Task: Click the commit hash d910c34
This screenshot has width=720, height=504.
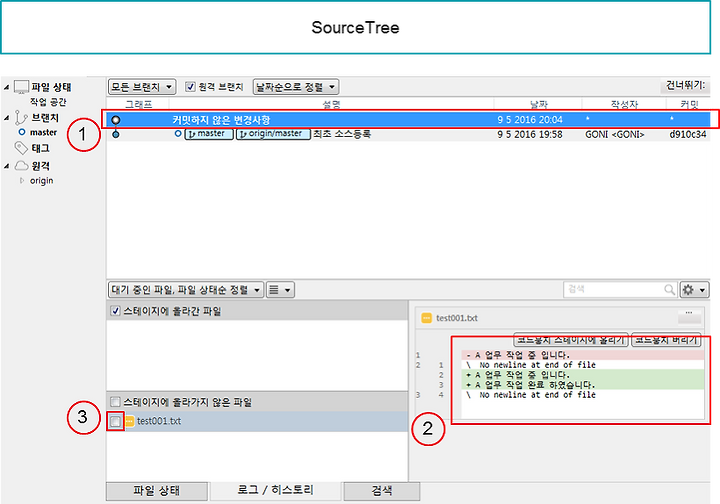Action: coord(687,134)
